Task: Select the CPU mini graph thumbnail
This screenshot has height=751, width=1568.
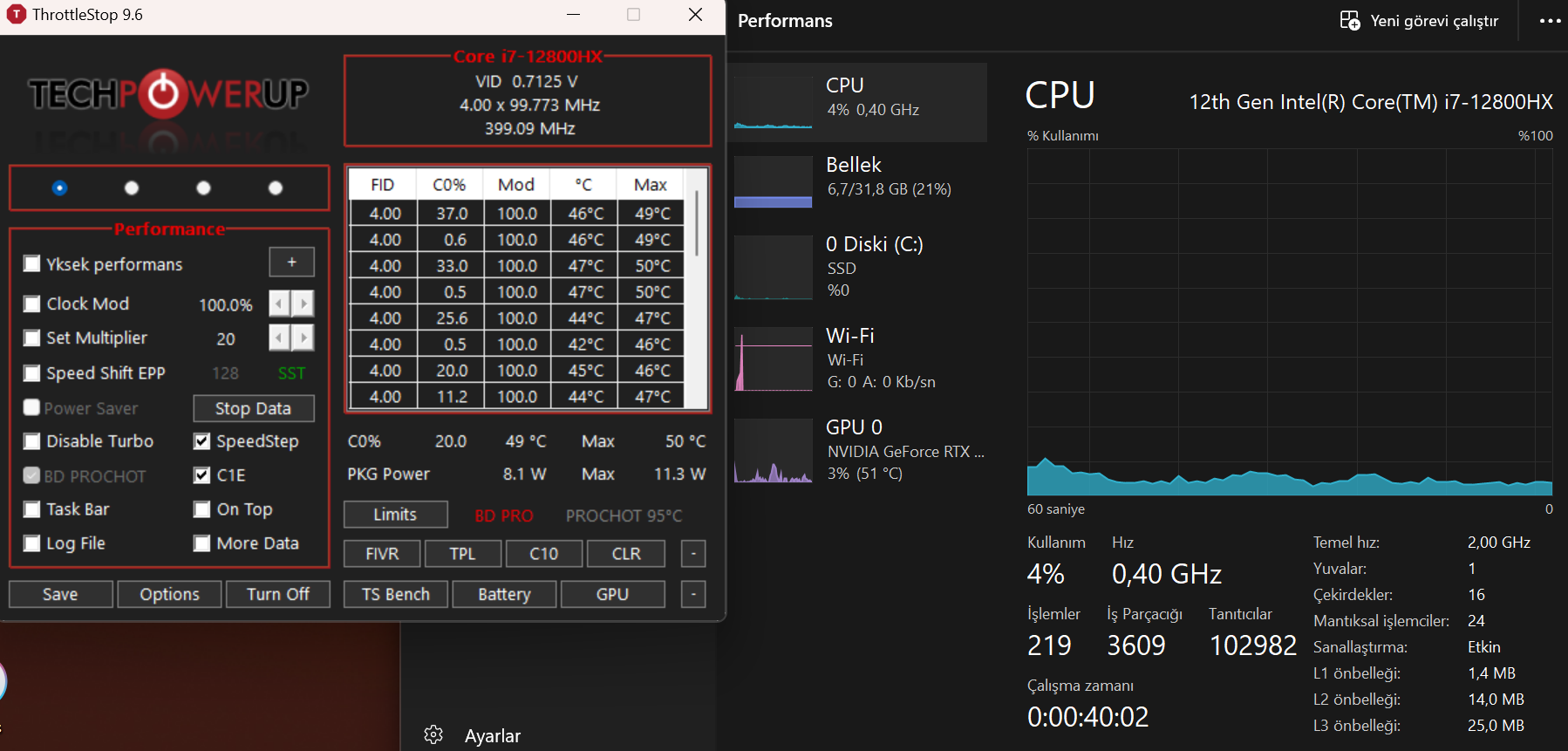Action: [x=774, y=103]
